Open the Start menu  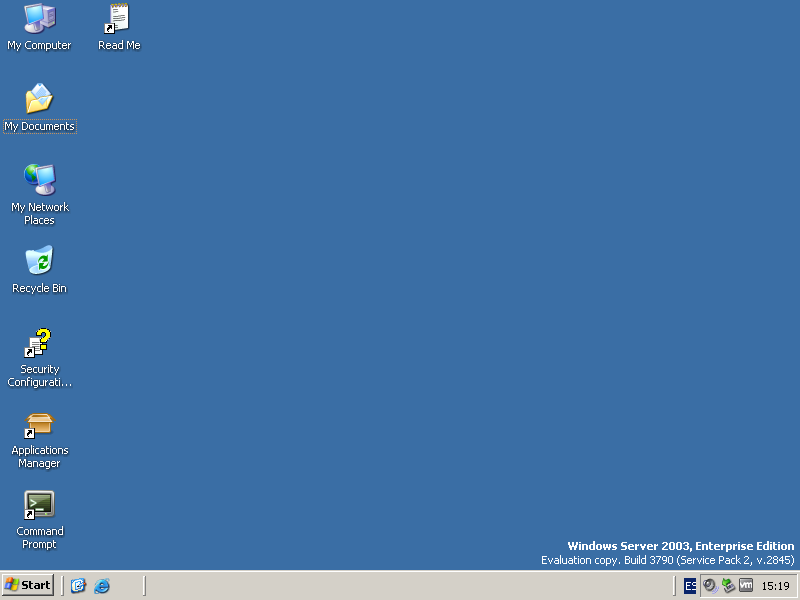pos(27,585)
